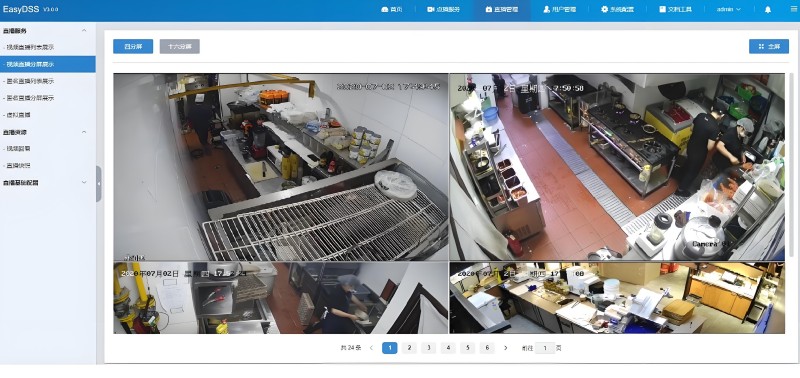Switch to sixteen-screen 十六分屏 layout
The image size is (800, 378).
click(180, 46)
